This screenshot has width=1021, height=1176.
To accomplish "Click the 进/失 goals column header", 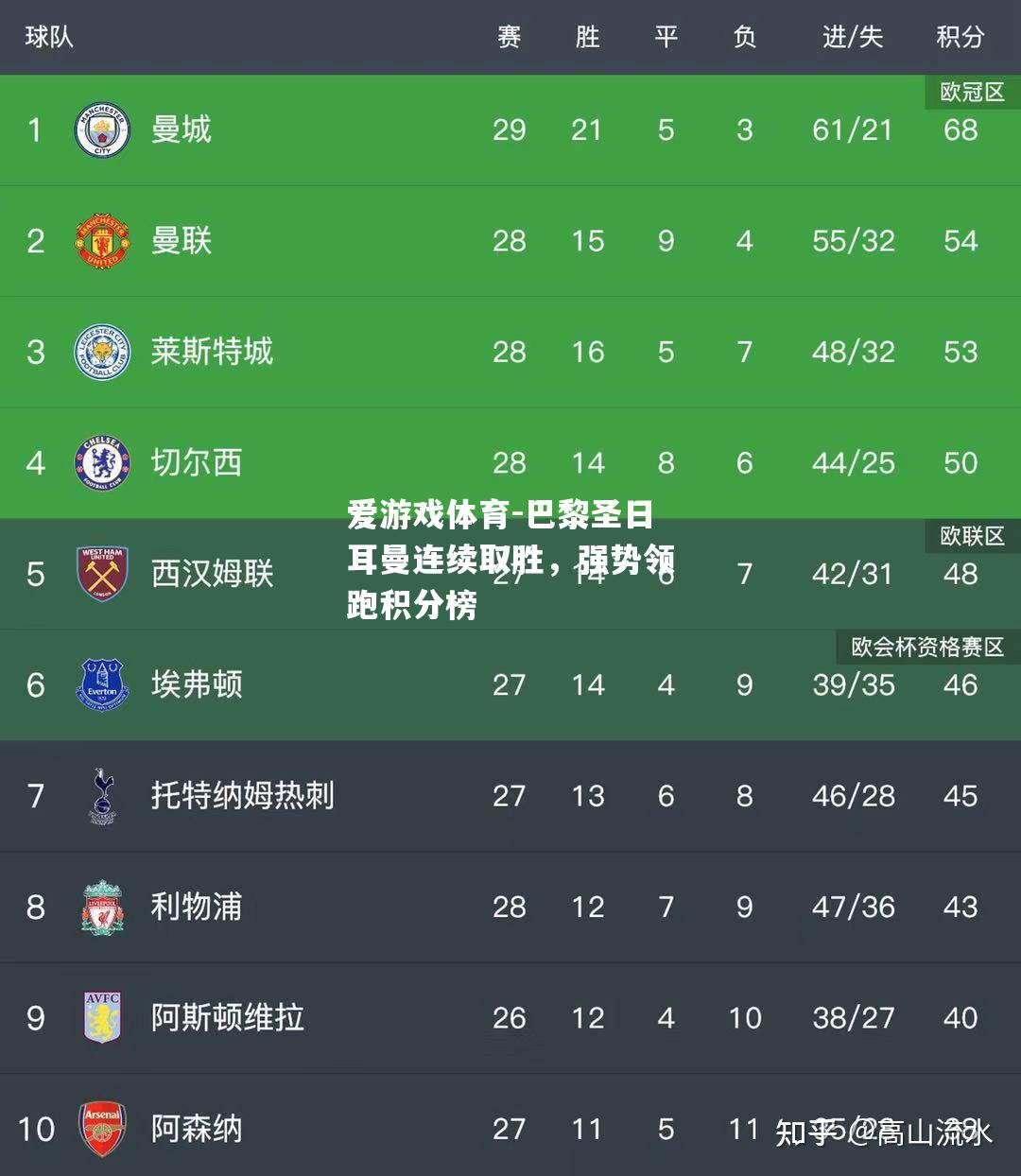I will (853, 37).
